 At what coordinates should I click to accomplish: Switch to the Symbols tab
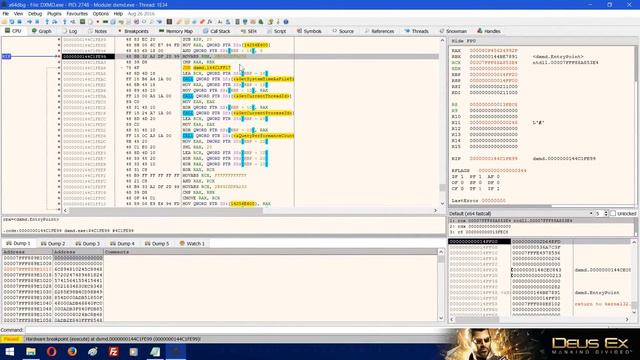pyautogui.click(x=309, y=31)
